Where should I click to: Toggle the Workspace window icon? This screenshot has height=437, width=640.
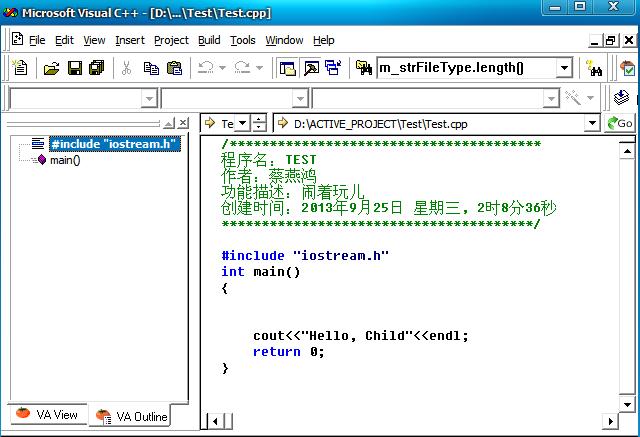click(288, 68)
